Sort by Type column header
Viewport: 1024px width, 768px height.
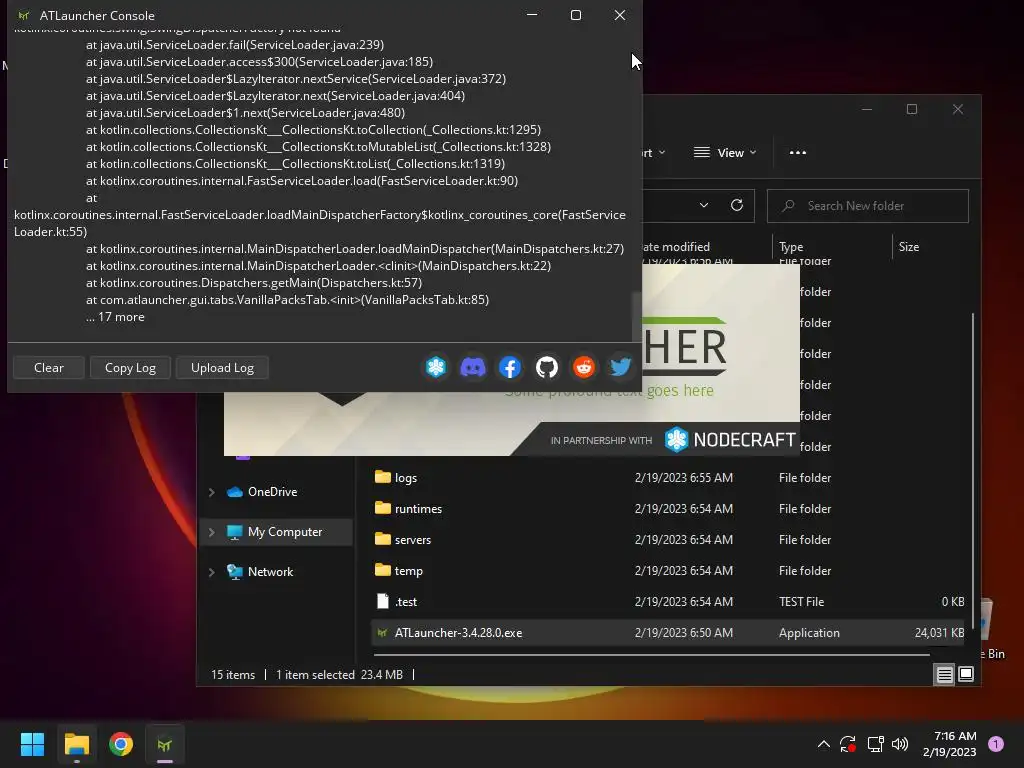coord(832,247)
